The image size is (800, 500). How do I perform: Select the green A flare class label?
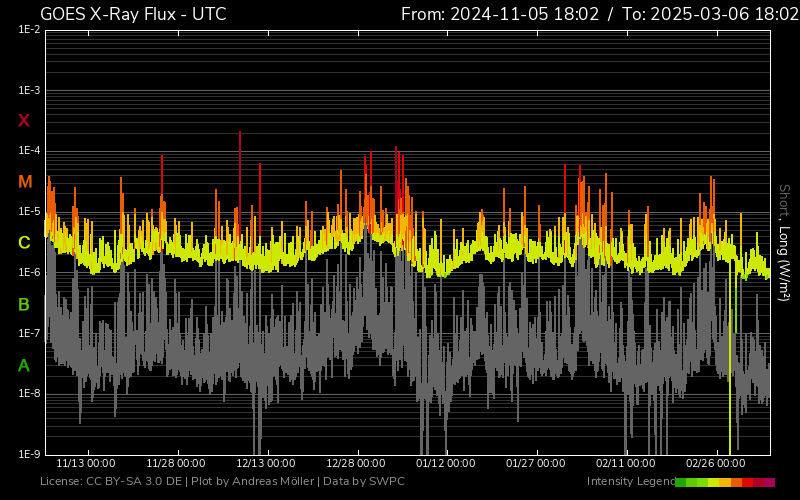24,366
